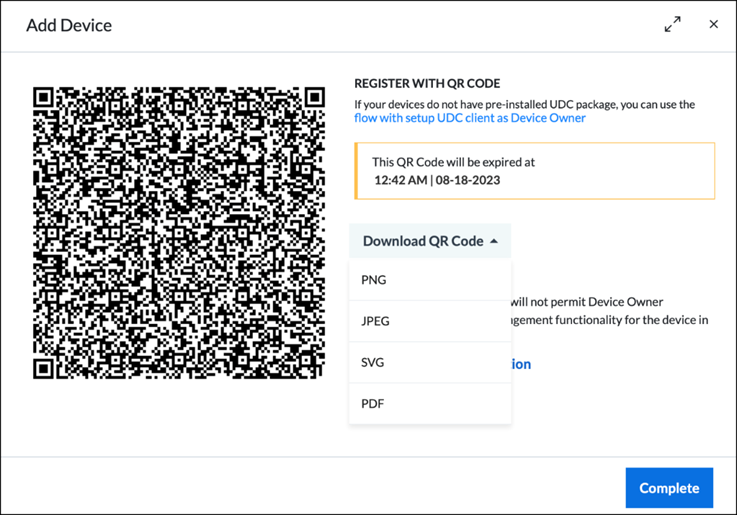
Task: Select SVG from the download list
Action: 430,362
